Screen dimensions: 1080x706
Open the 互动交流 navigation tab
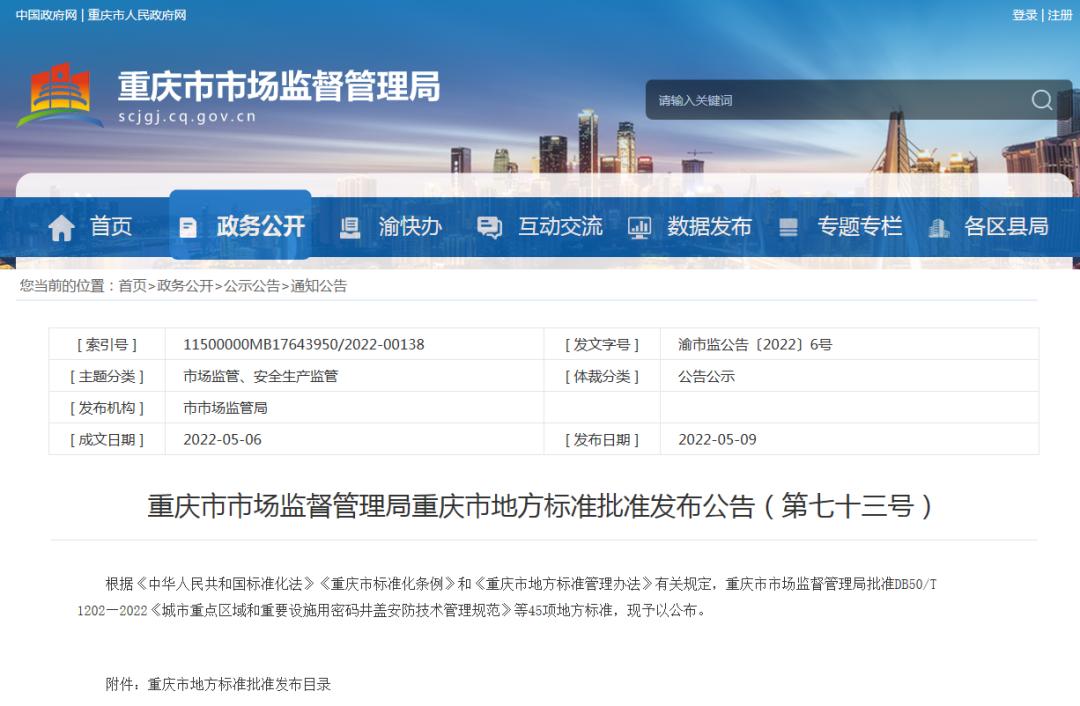540,227
